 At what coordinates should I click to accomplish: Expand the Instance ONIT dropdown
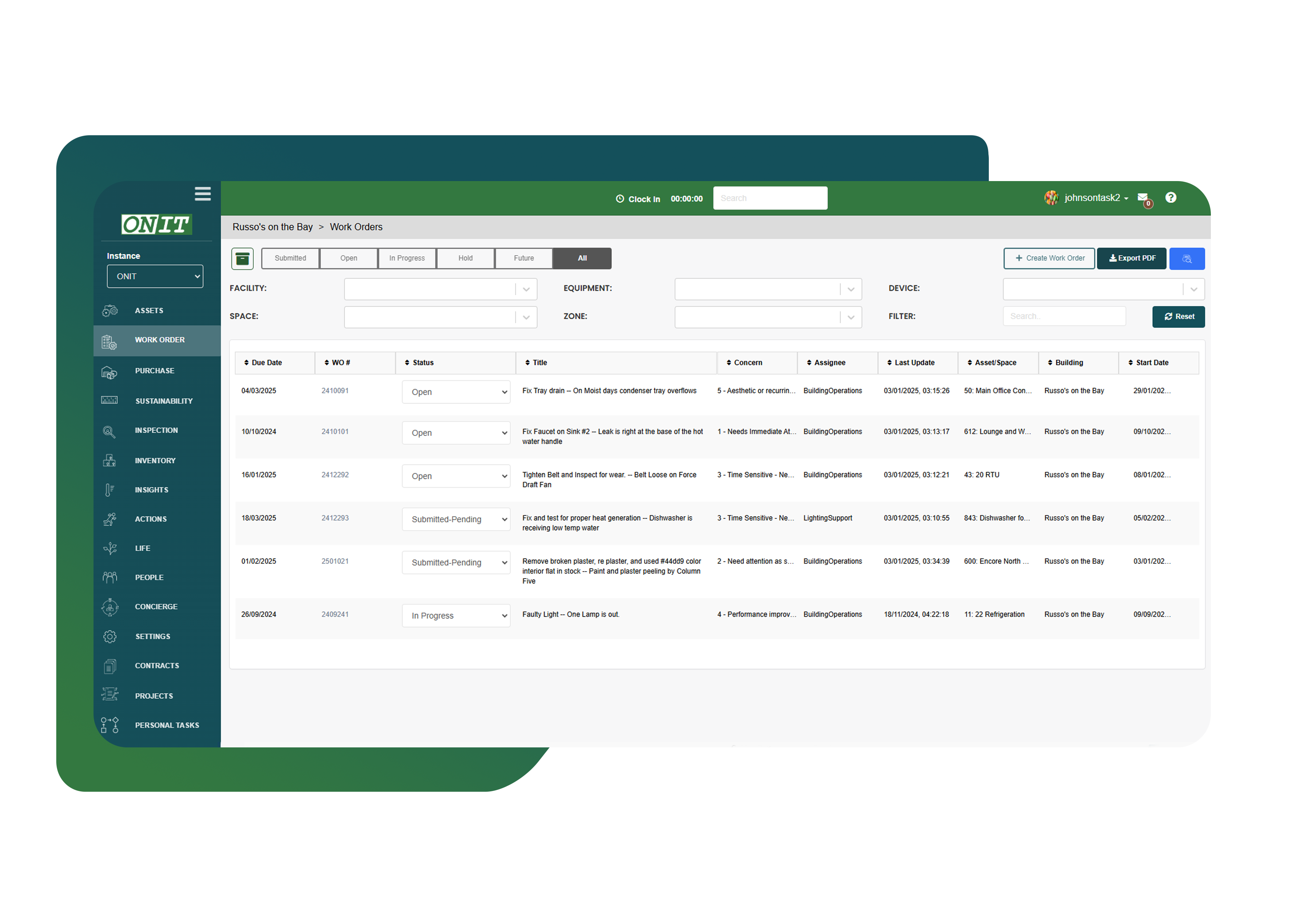[x=155, y=276]
